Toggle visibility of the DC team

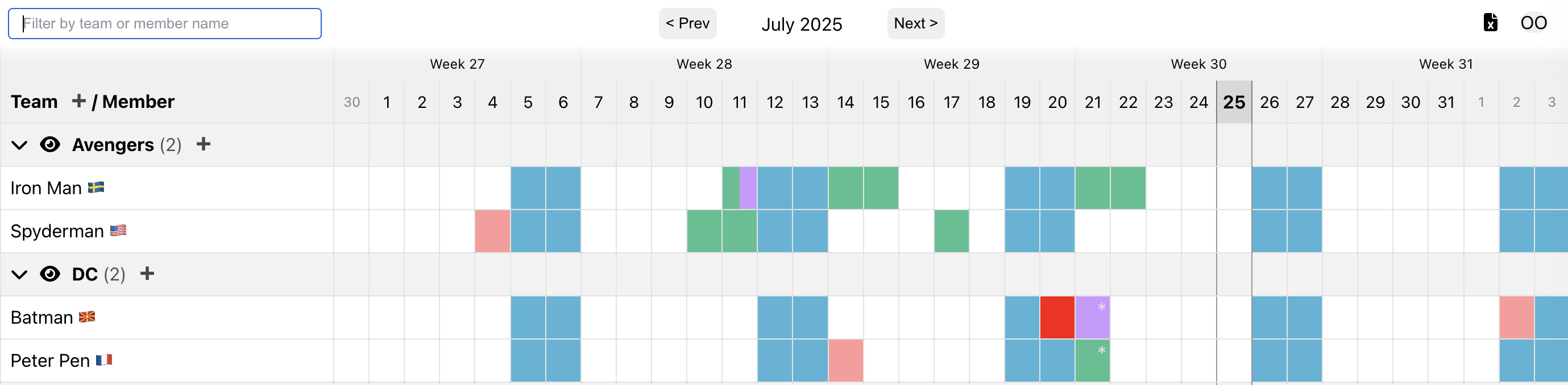[x=50, y=274]
